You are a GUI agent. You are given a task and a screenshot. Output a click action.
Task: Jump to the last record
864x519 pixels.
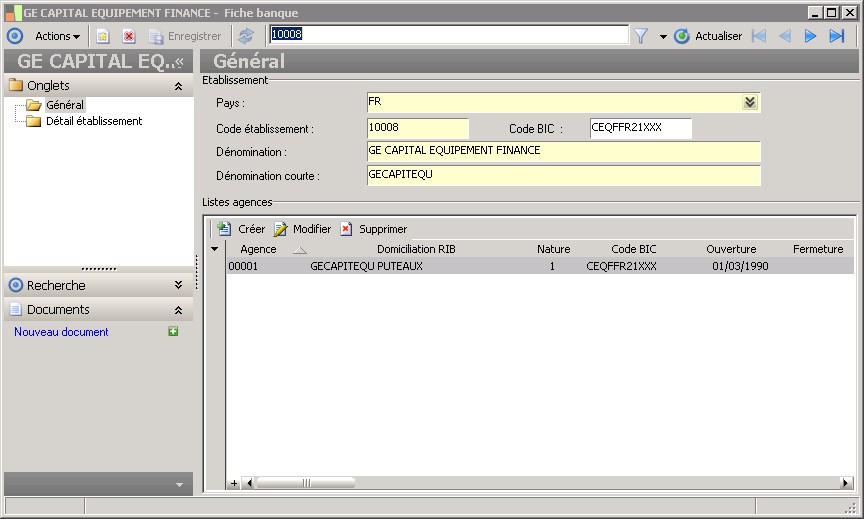point(837,36)
